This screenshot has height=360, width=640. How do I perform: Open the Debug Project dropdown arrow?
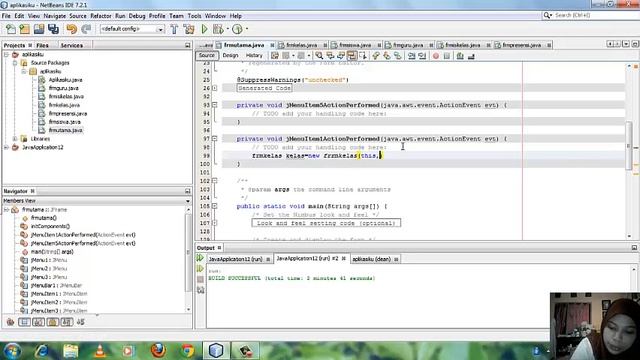pos(227,29)
